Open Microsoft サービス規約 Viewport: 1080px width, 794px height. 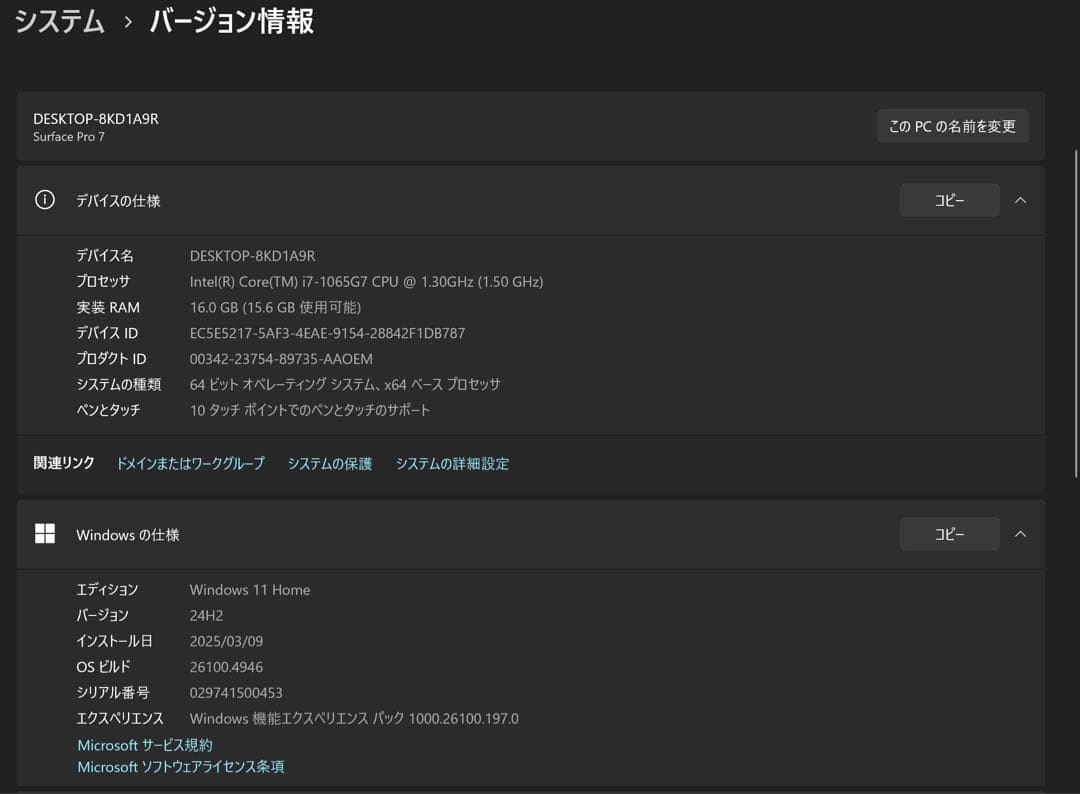(144, 745)
